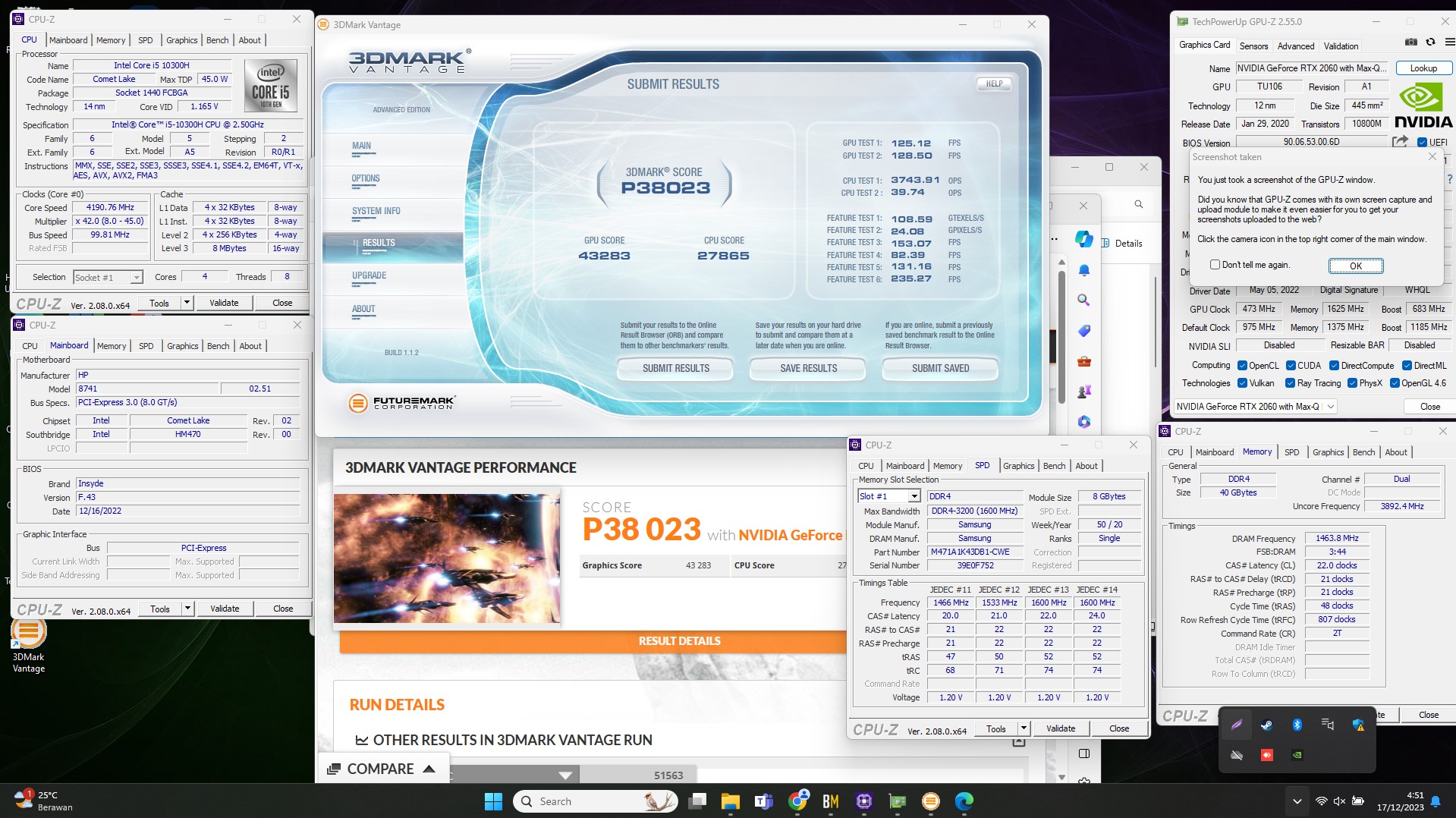Click the Lookup button in GPU-Z
1456x818 pixels.
pos(1423,68)
